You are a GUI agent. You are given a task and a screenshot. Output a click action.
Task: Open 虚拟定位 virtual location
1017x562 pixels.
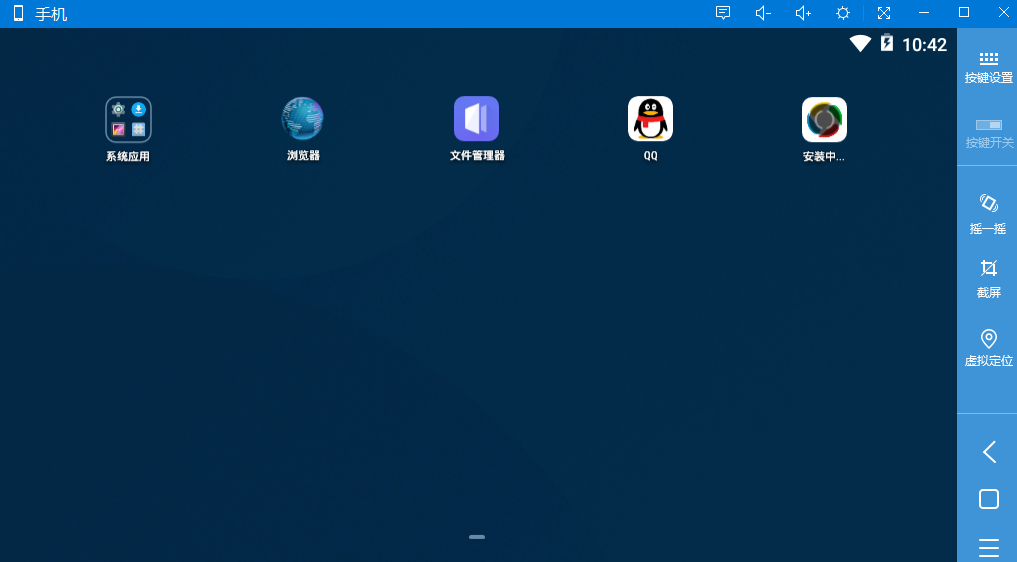(x=988, y=347)
